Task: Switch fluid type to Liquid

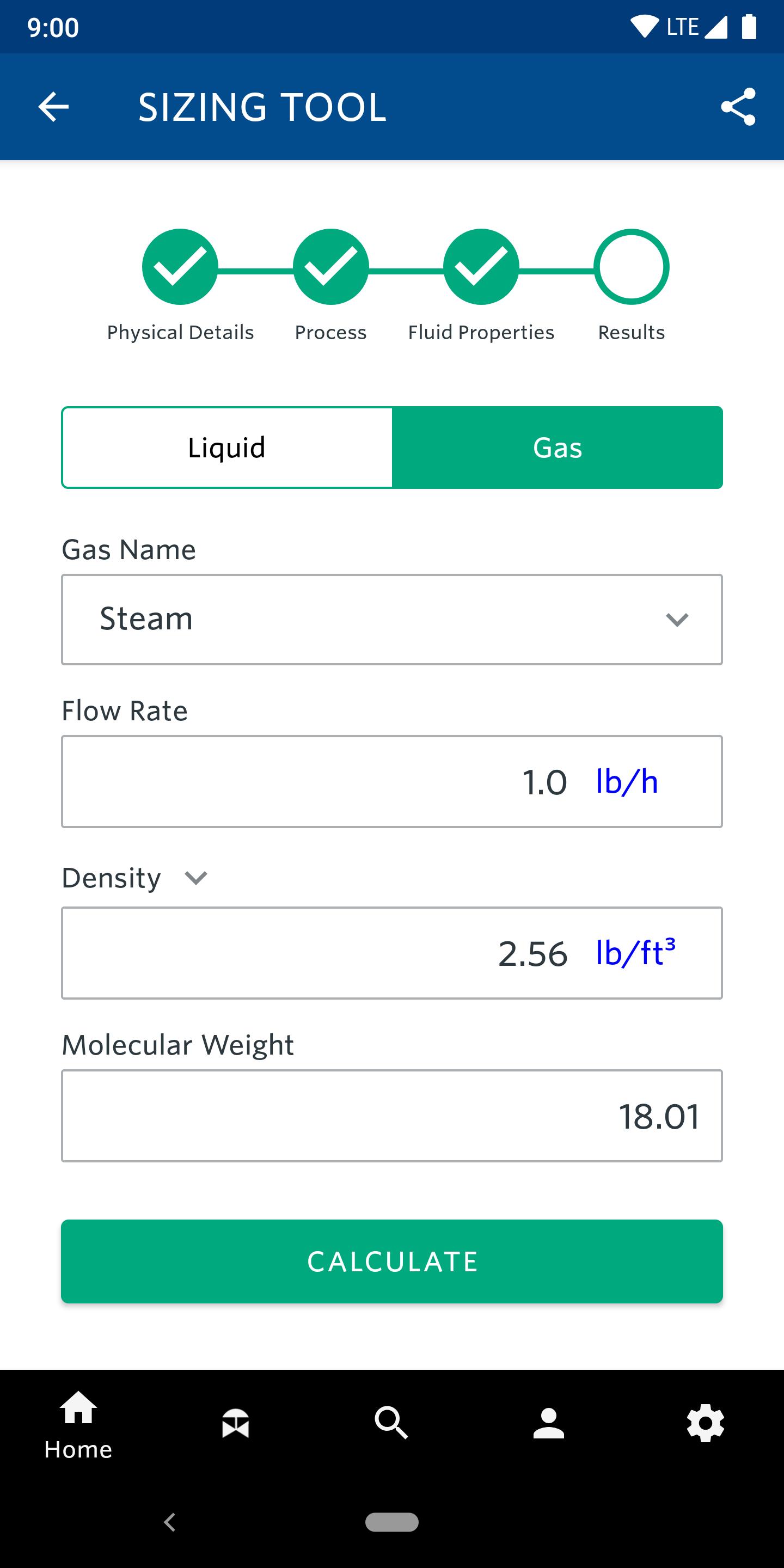Action: click(x=227, y=448)
